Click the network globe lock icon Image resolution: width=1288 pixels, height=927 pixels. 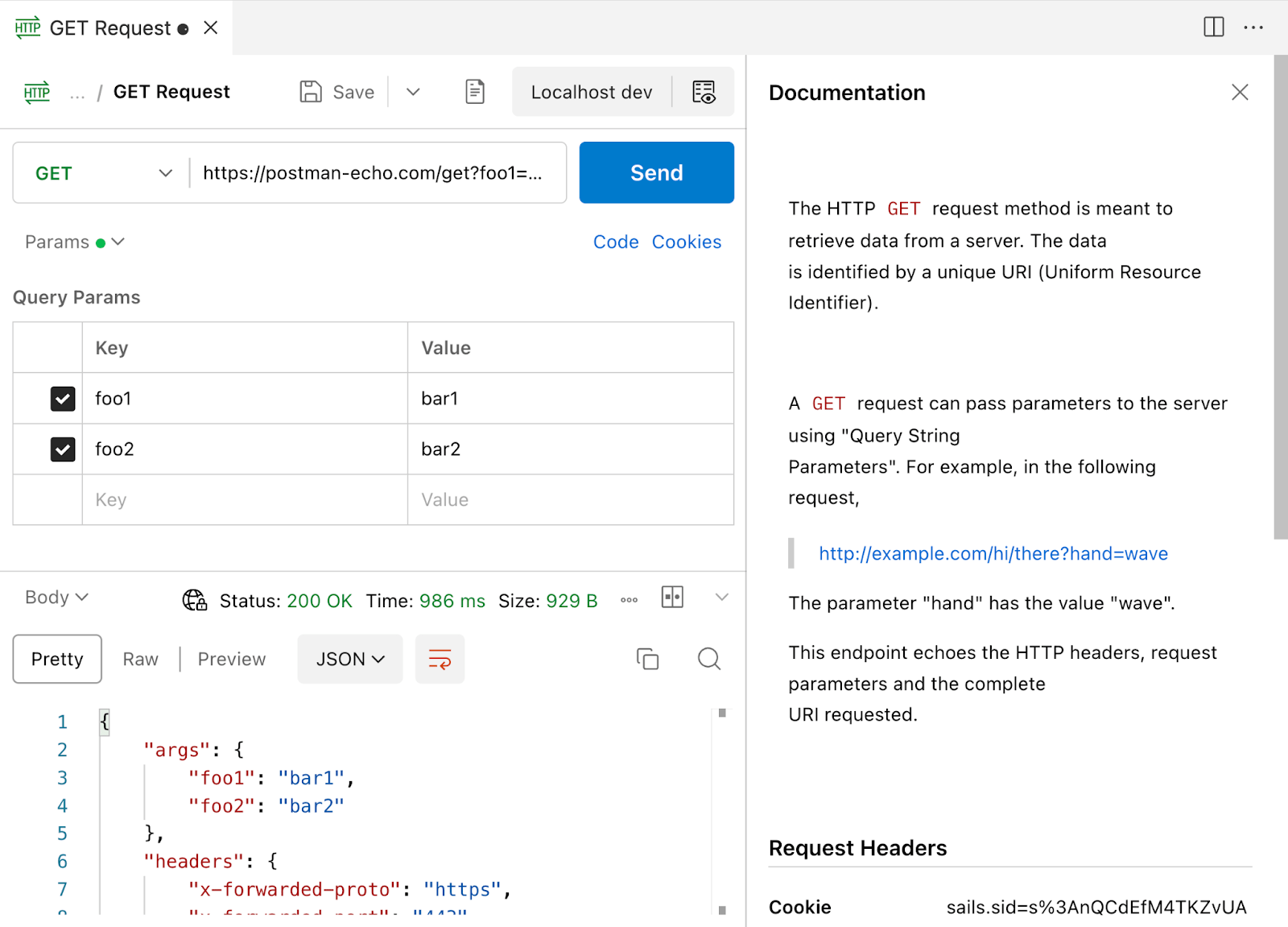point(195,600)
